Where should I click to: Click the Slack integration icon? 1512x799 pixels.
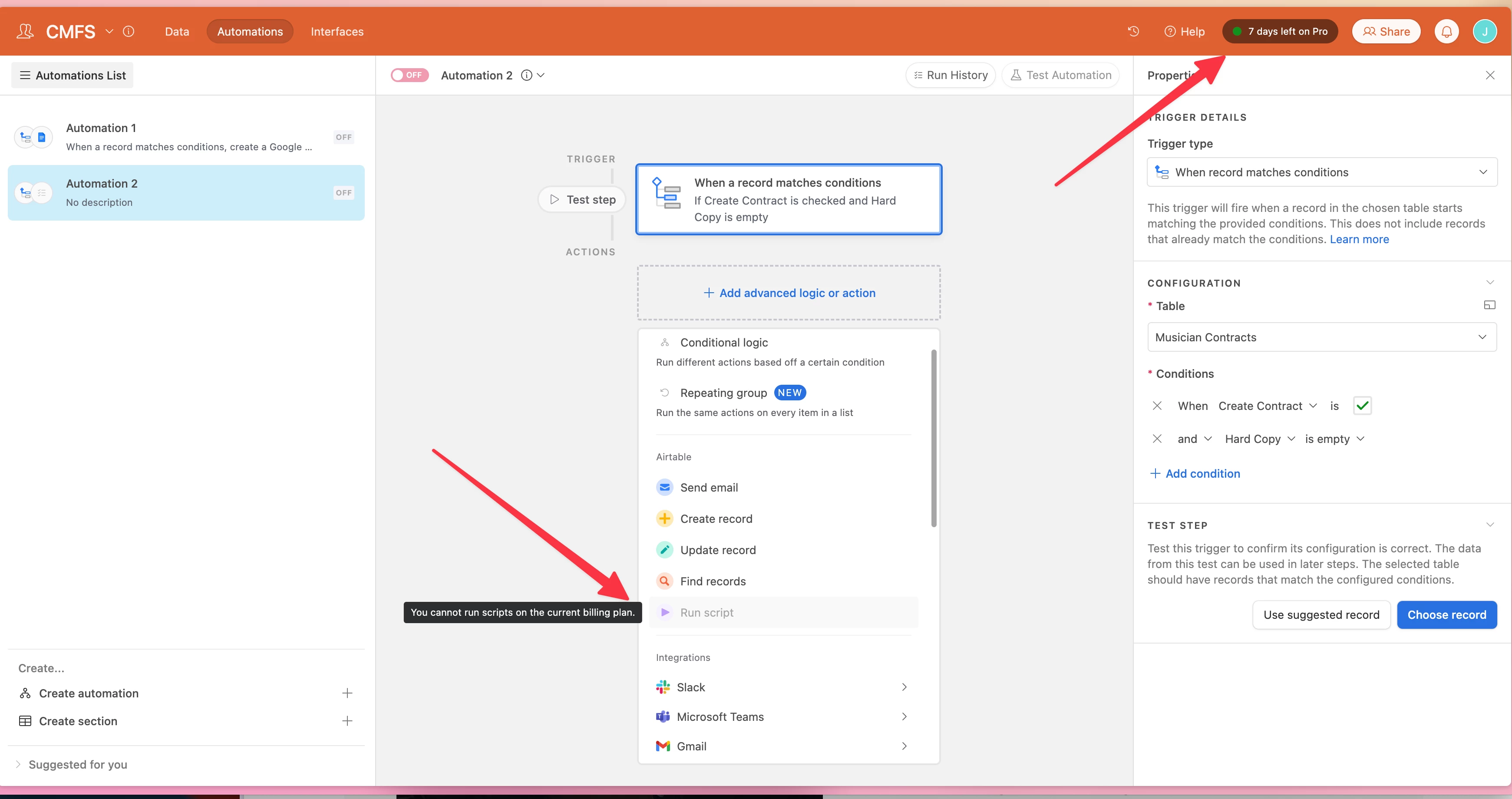(x=663, y=687)
